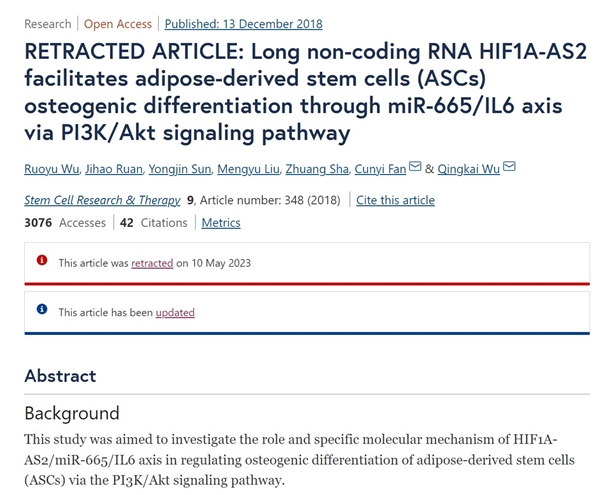Click the Open Access label

(118, 24)
